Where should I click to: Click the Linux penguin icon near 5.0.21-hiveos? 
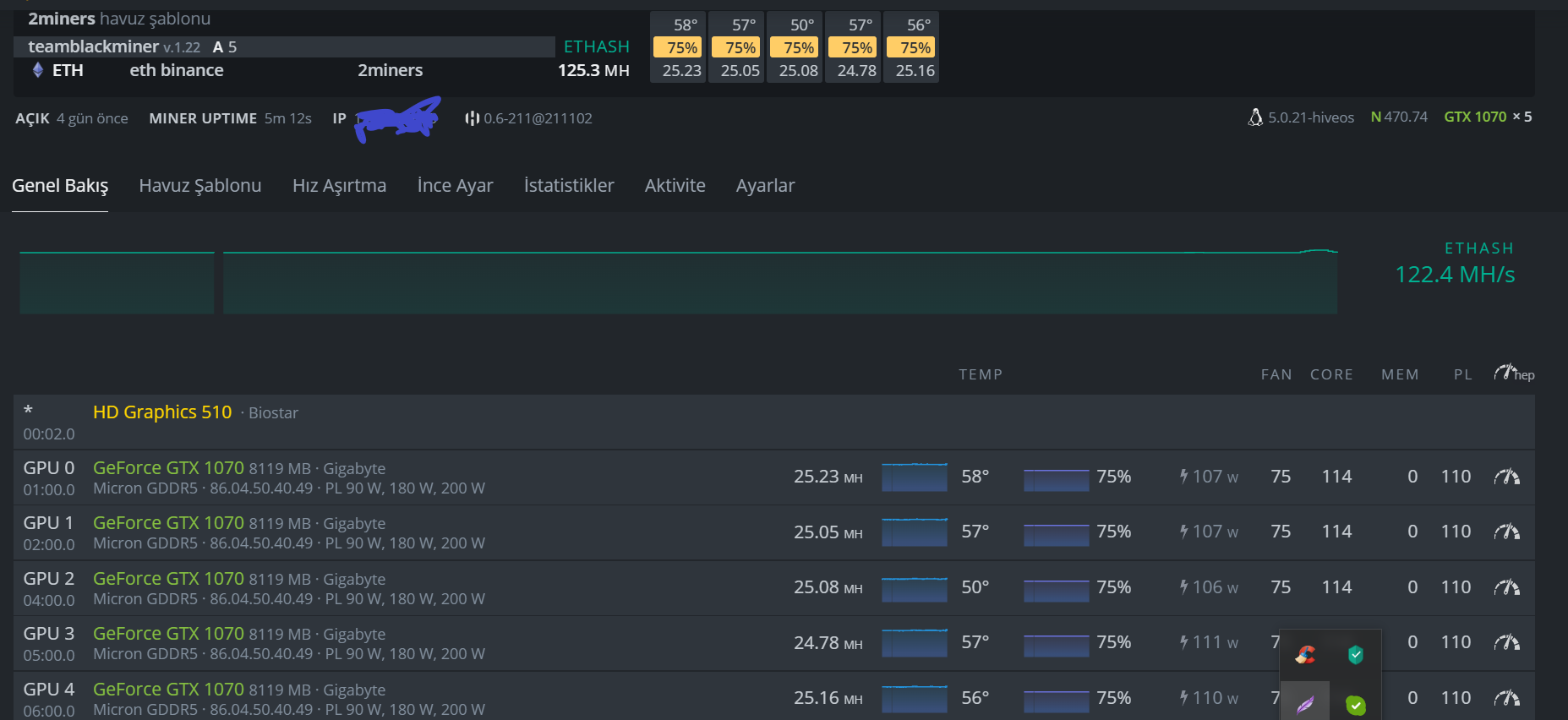pos(1255,117)
